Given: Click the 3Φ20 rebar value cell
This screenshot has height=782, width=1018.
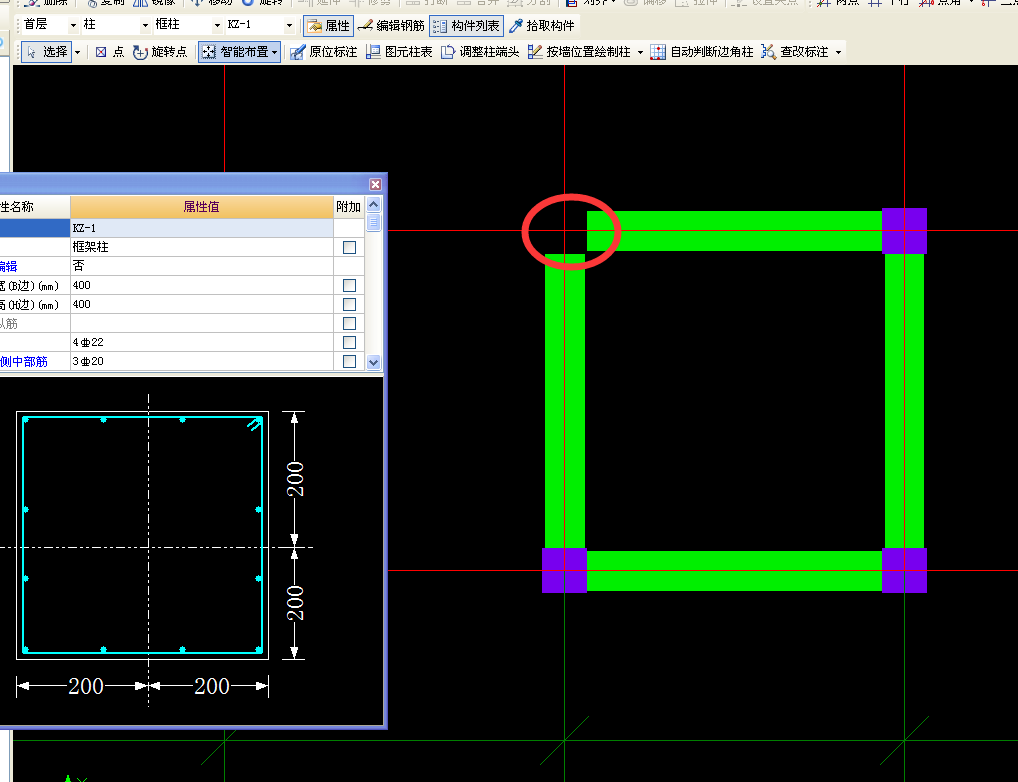Looking at the screenshot, I should [x=202, y=361].
